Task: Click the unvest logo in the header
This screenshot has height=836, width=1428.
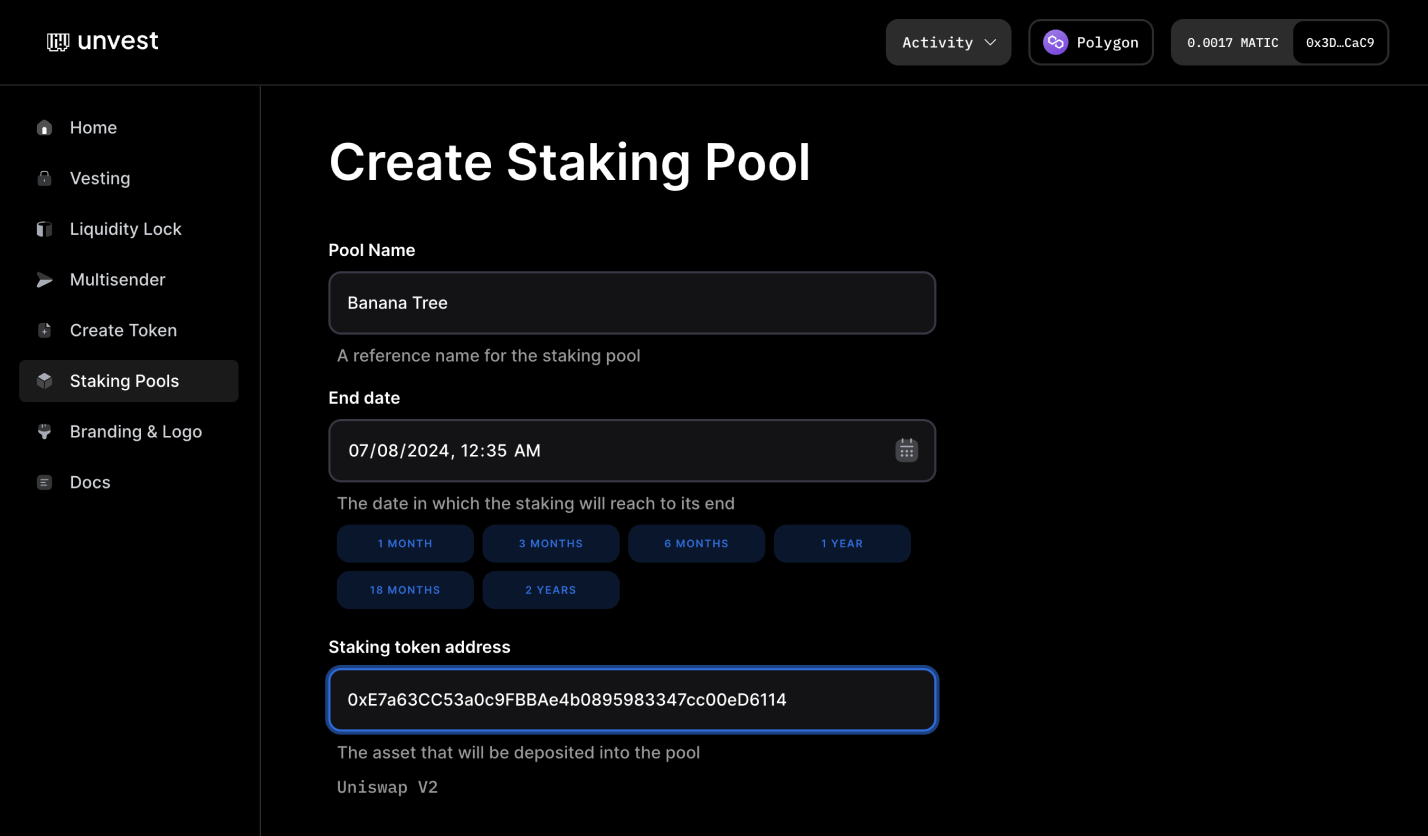Action: (101, 41)
